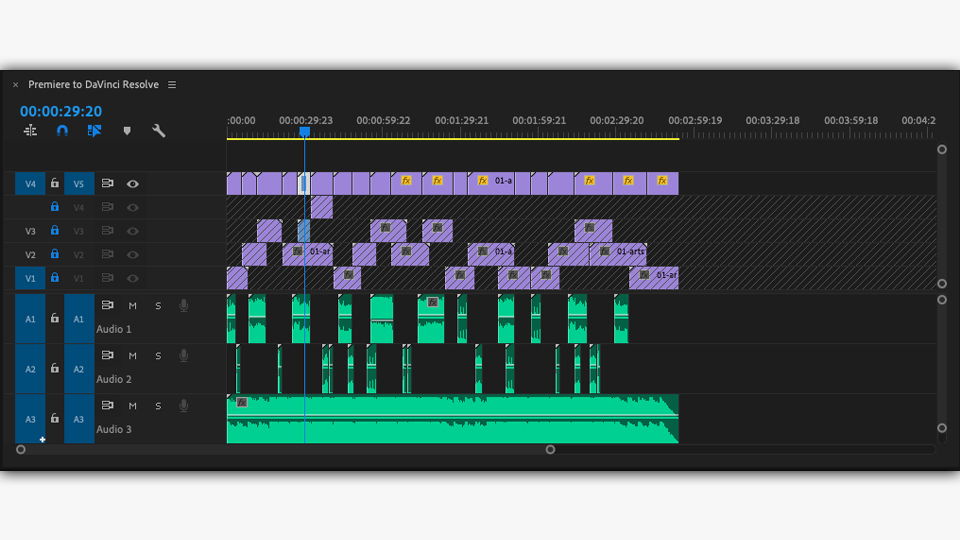The width and height of the screenshot is (960, 540).
Task: Solo Audio 3 with S button
Action: (158, 406)
